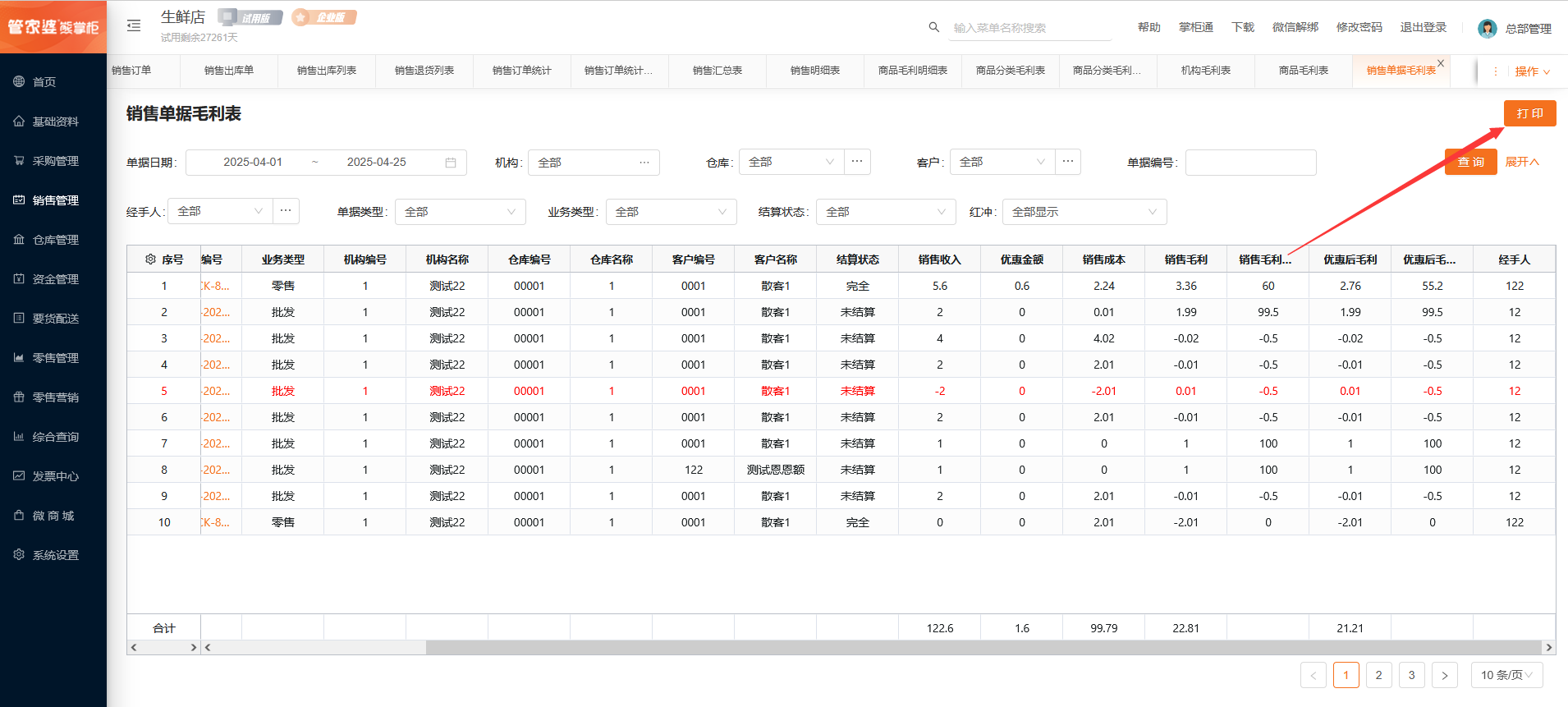1568x707 pixels.
Task: Expand the 单据类型 dropdown
Action: coord(461,212)
